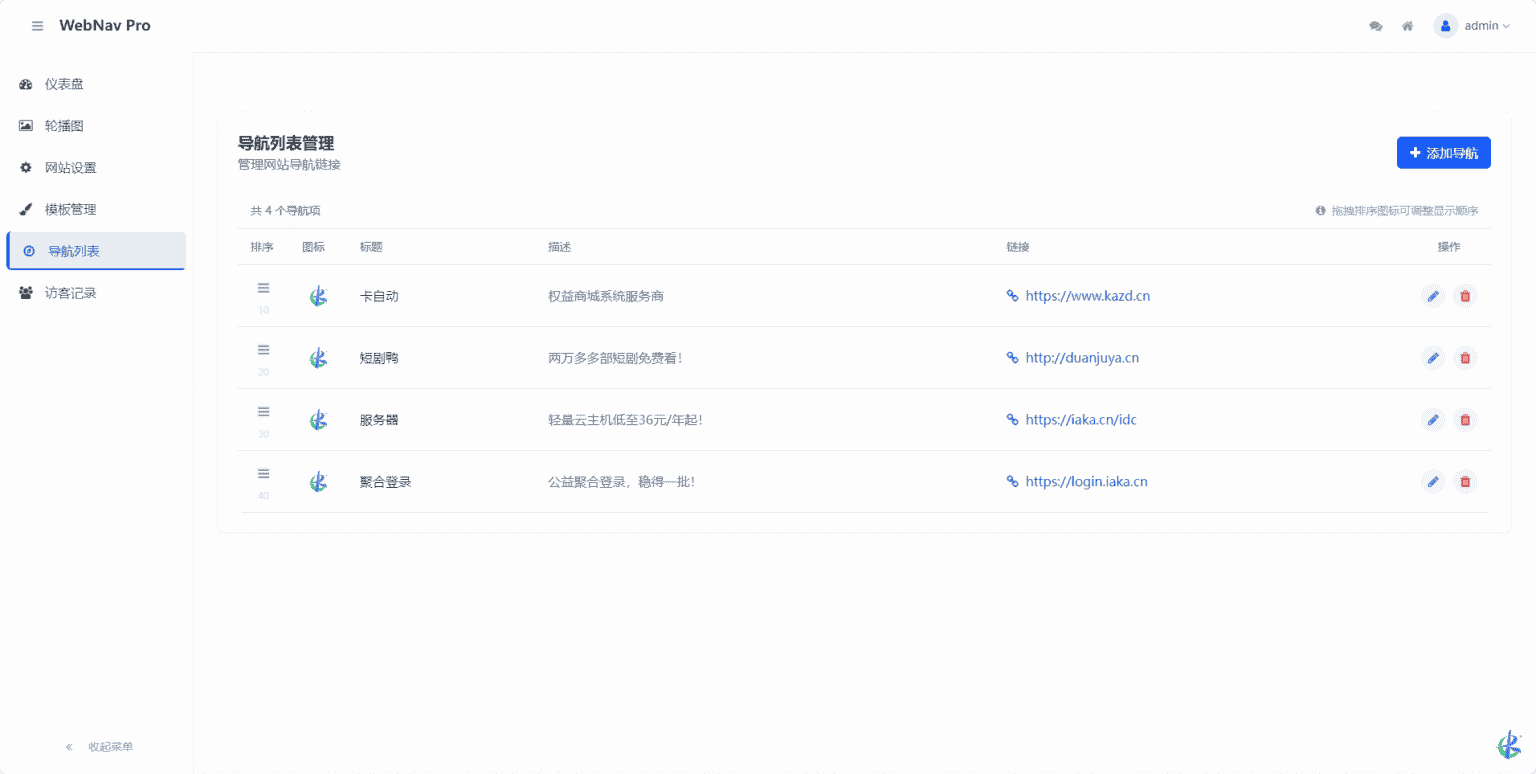Screen dimensions: 1536x774
Task: Click the floating logo icon at bottom right
Action: (x=1508, y=745)
